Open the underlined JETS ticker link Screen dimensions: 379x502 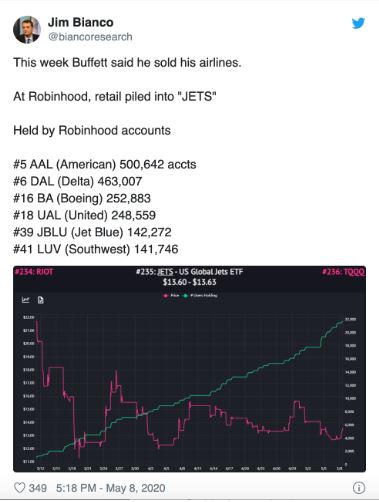pos(165,272)
